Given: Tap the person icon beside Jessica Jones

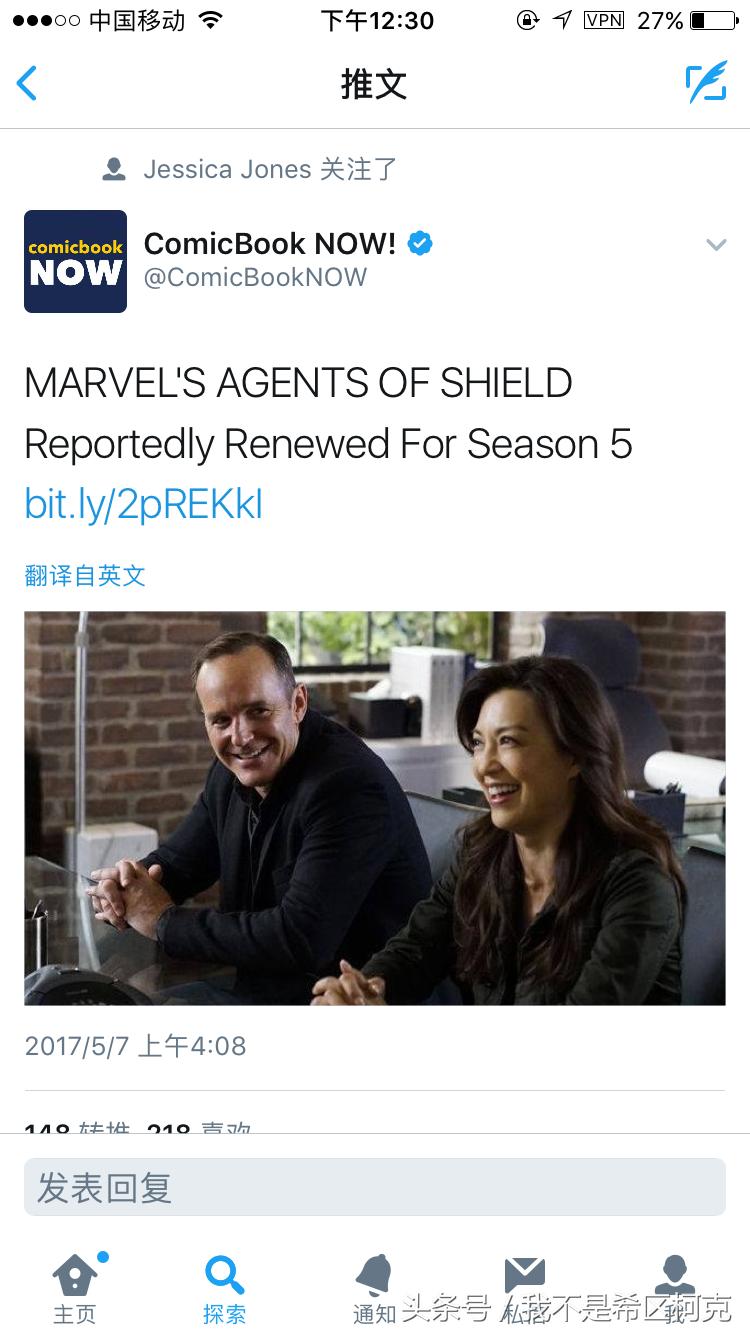Looking at the screenshot, I should click(x=114, y=169).
